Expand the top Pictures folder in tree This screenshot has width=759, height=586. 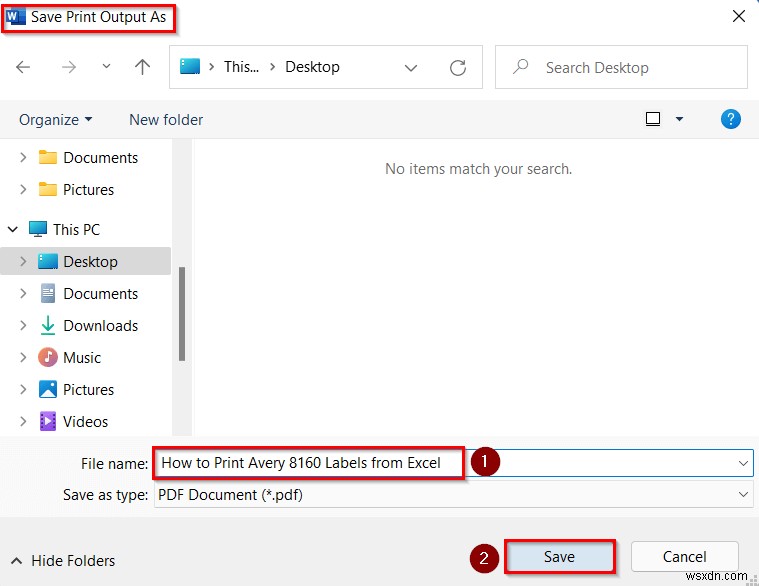[23, 189]
